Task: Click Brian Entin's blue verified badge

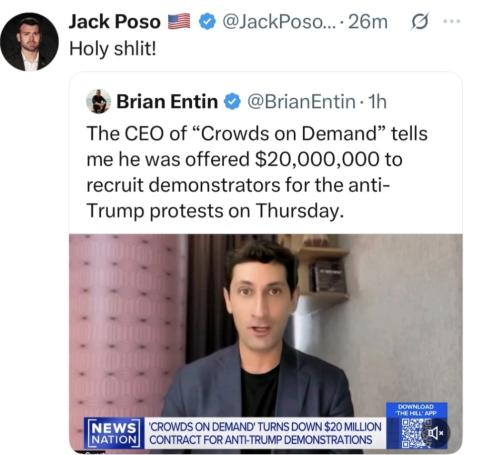Action: 232,102
